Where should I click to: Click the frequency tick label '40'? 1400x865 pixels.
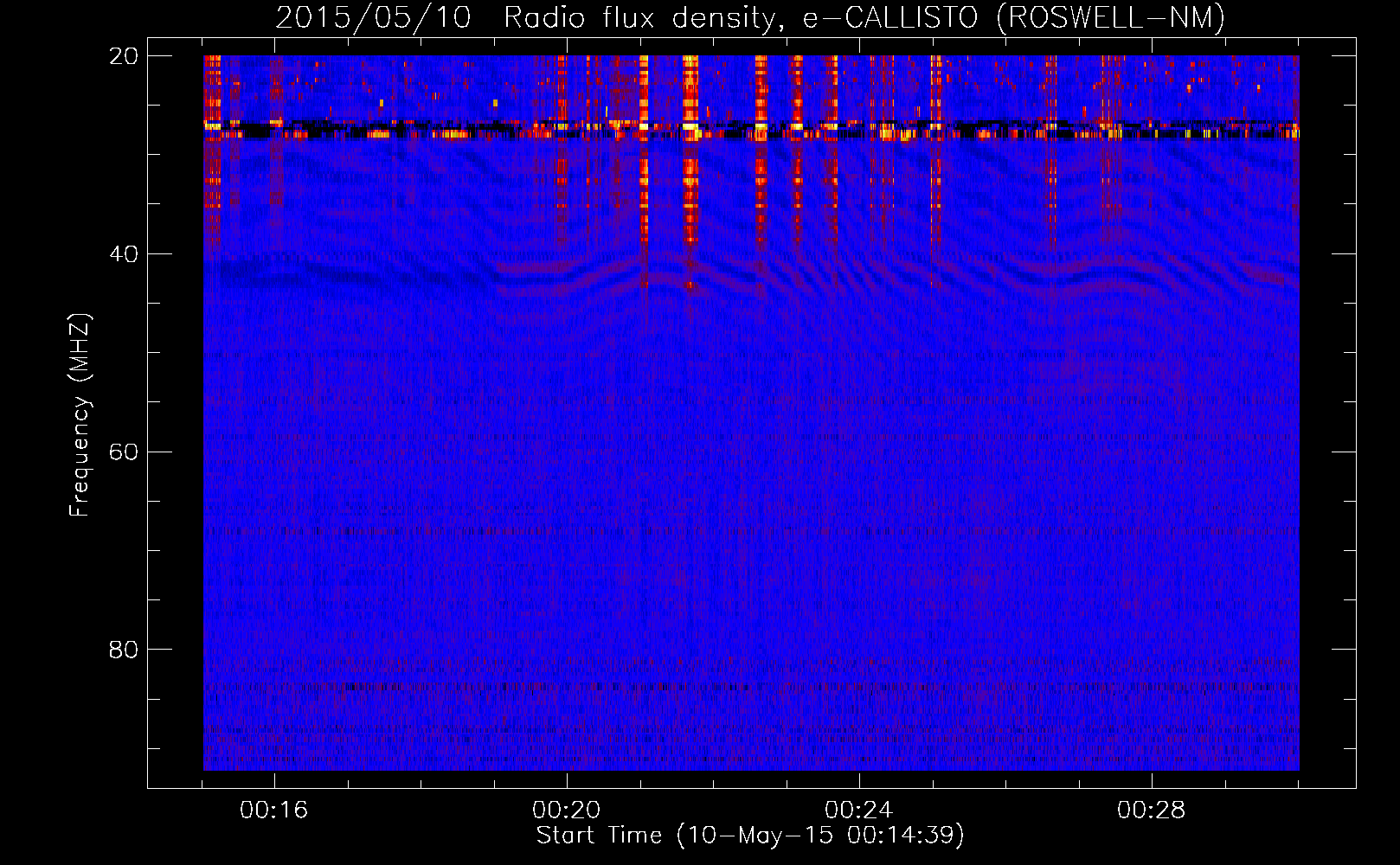pyautogui.click(x=124, y=254)
